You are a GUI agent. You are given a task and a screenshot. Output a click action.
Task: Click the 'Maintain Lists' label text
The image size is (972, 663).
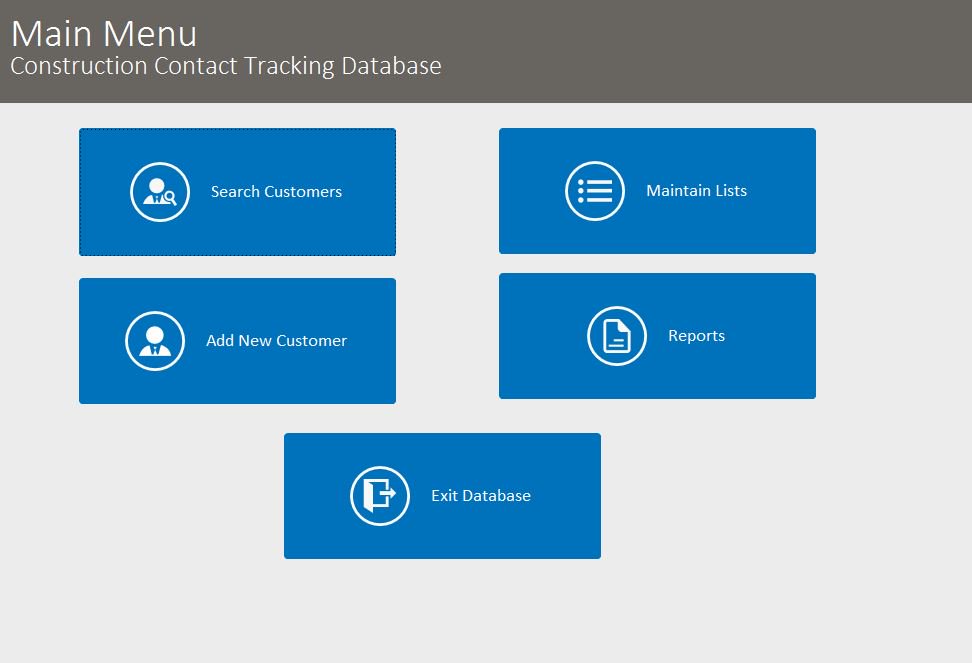[696, 190]
